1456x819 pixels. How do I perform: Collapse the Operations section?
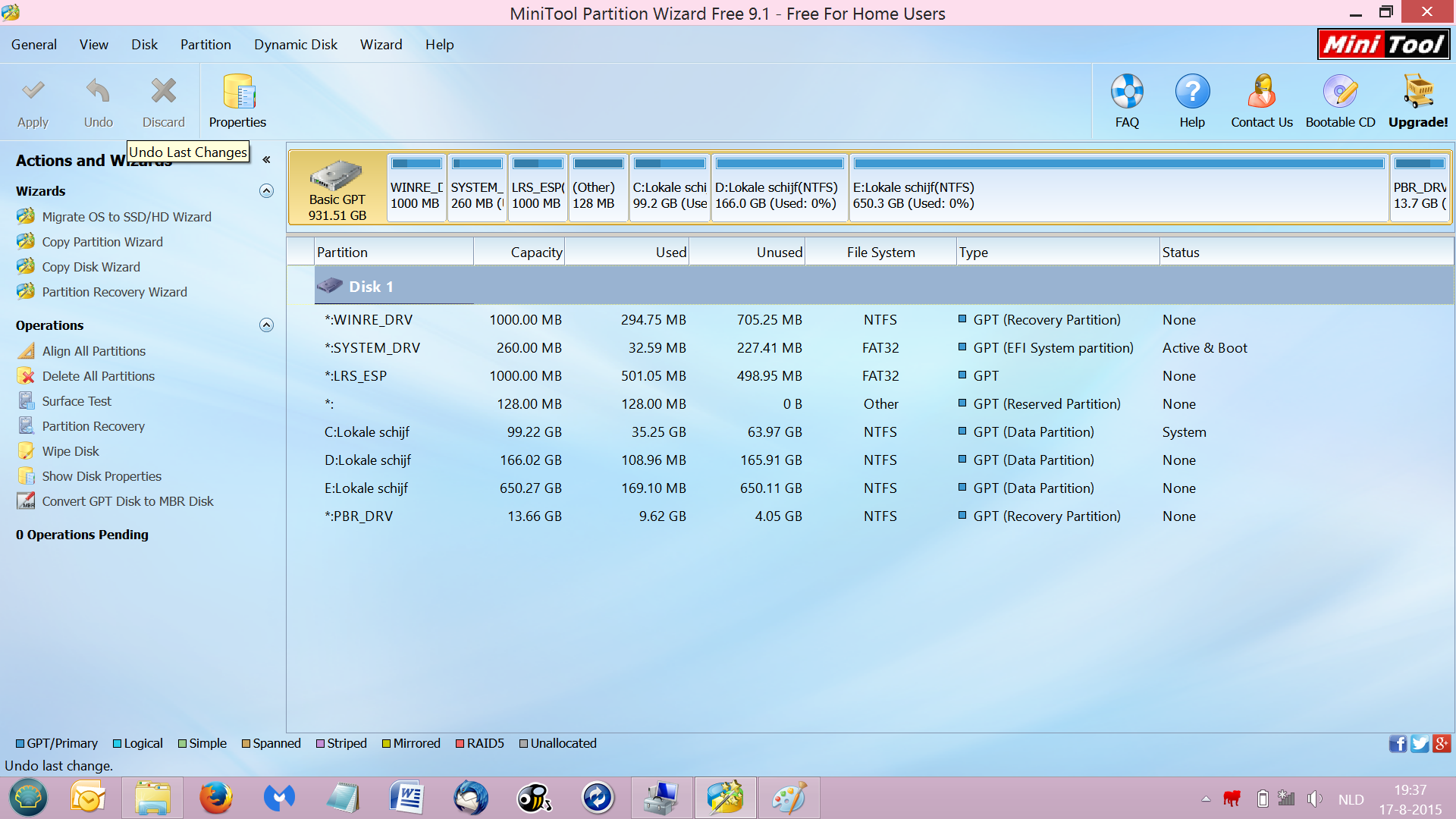click(x=266, y=325)
